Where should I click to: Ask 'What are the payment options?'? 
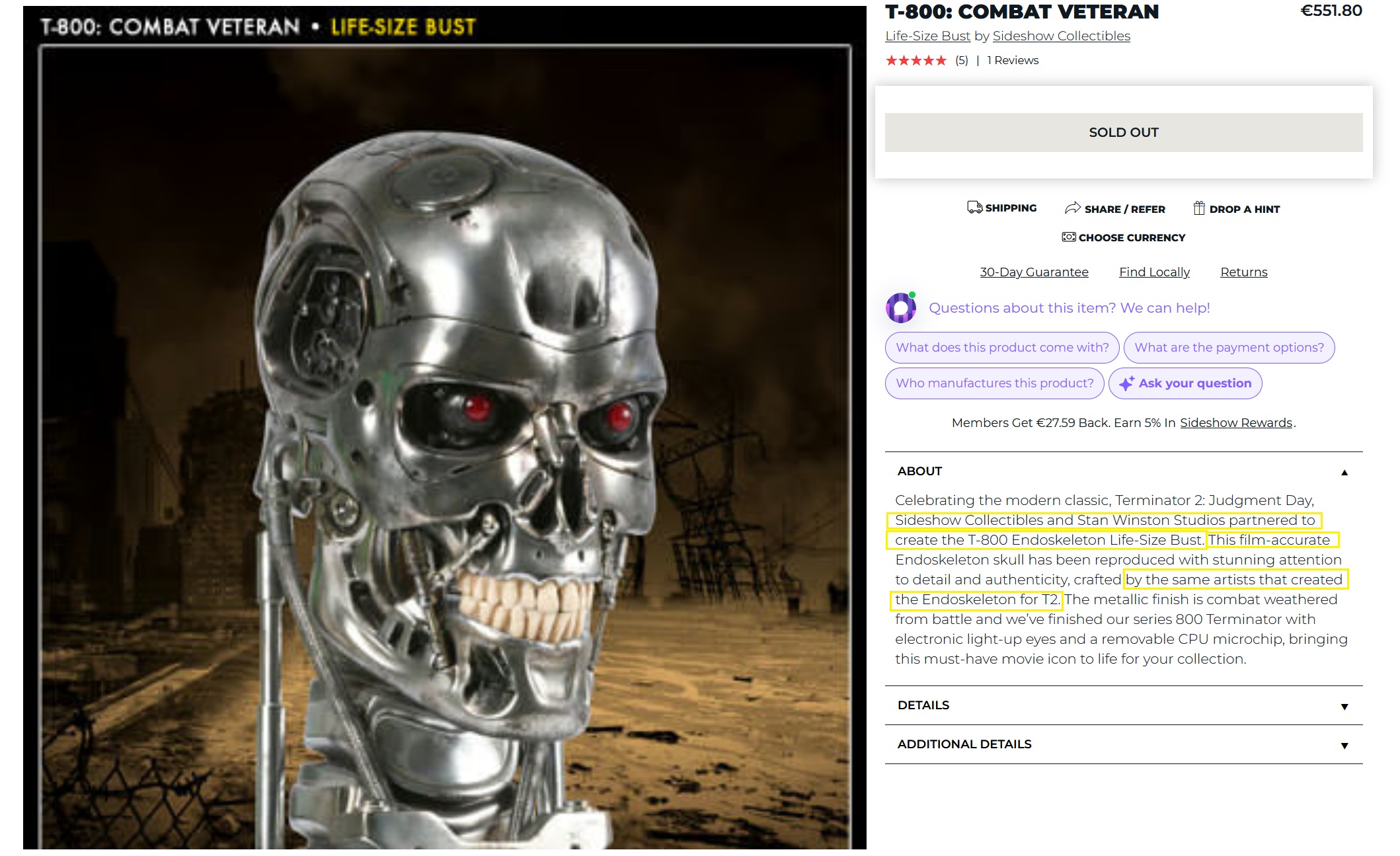coord(1229,348)
